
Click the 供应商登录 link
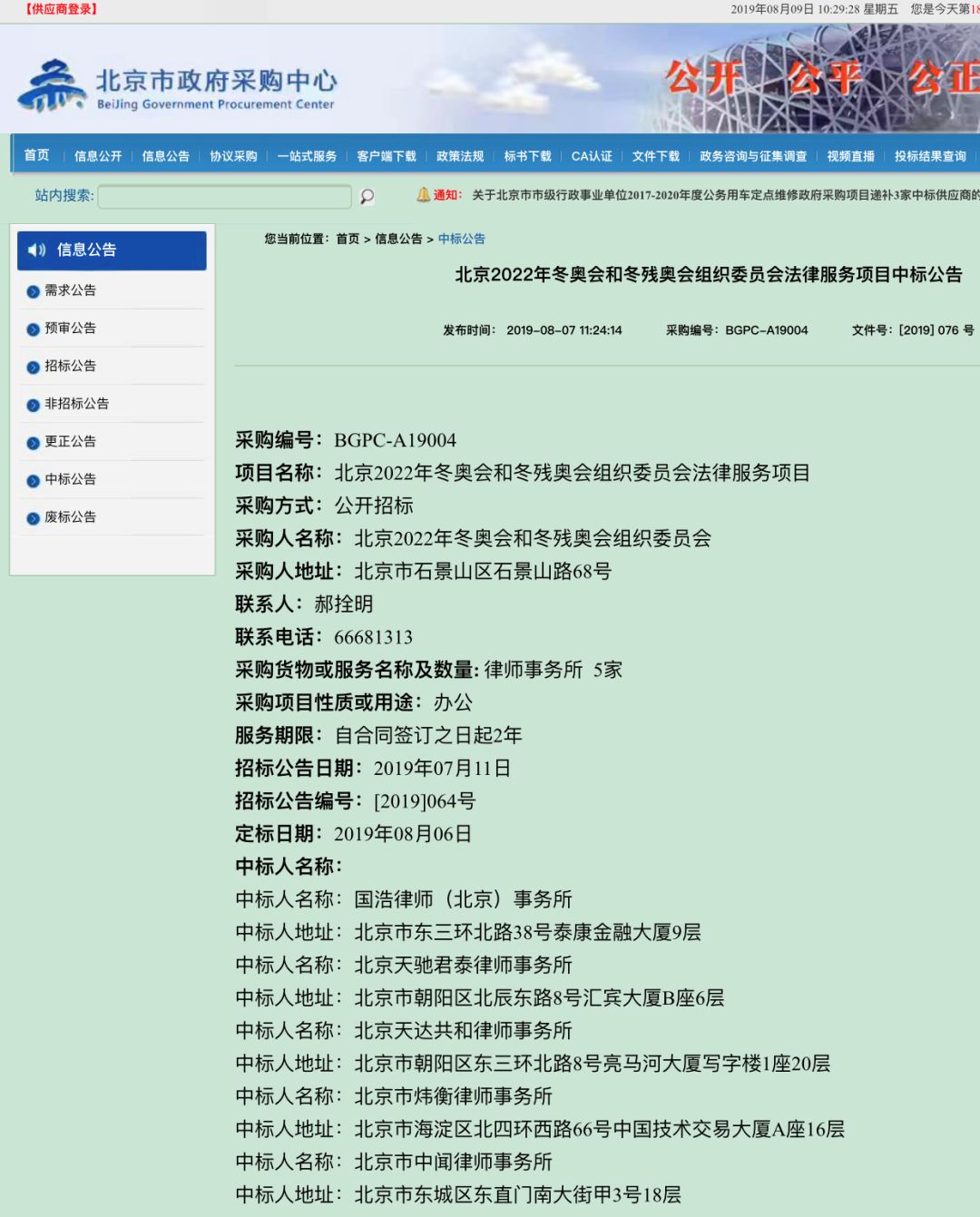click(x=61, y=9)
